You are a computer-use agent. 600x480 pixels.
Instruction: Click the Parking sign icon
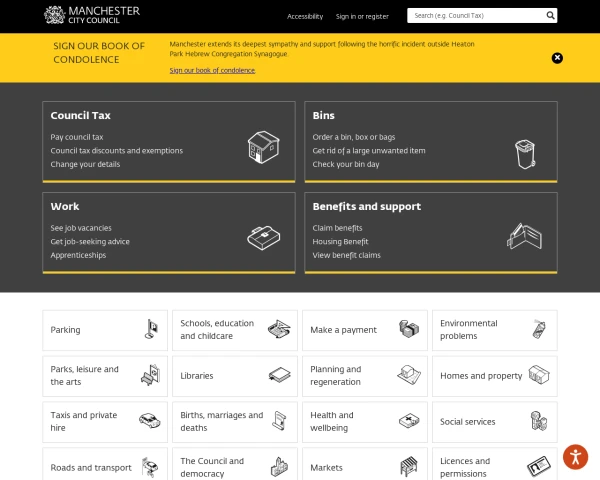point(151,329)
